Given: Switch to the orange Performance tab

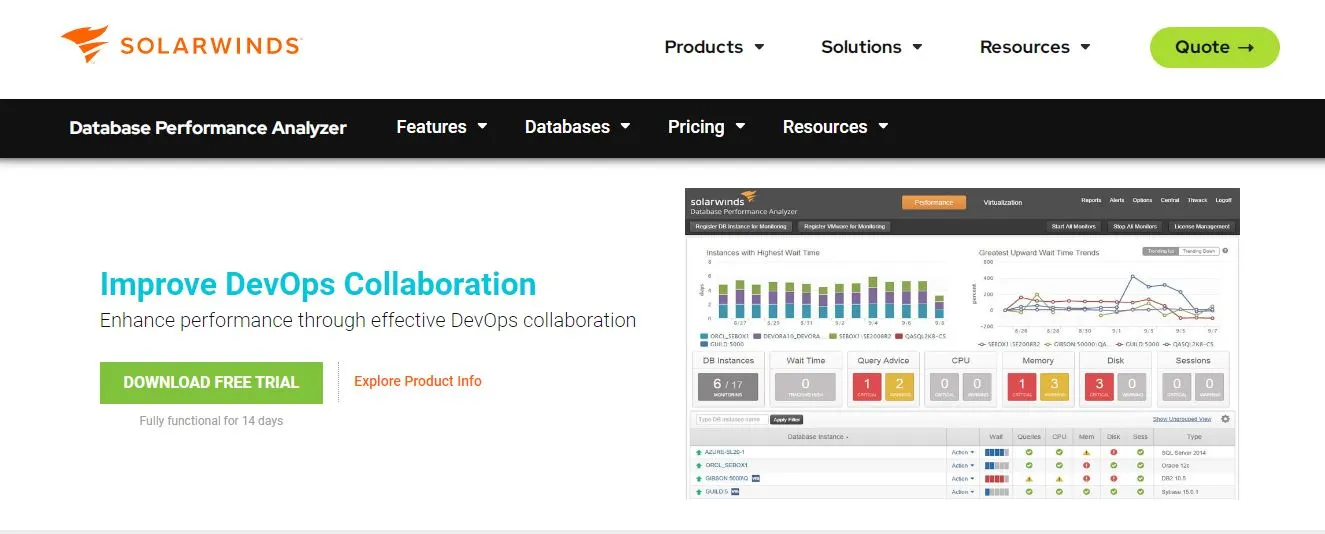Looking at the screenshot, I should pyautogui.click(x=934, y=202).
